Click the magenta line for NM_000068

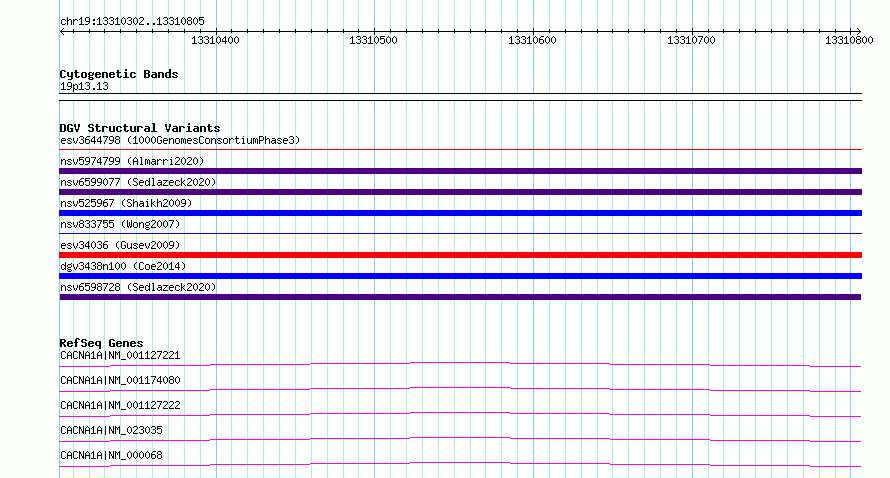click(460, 464)
